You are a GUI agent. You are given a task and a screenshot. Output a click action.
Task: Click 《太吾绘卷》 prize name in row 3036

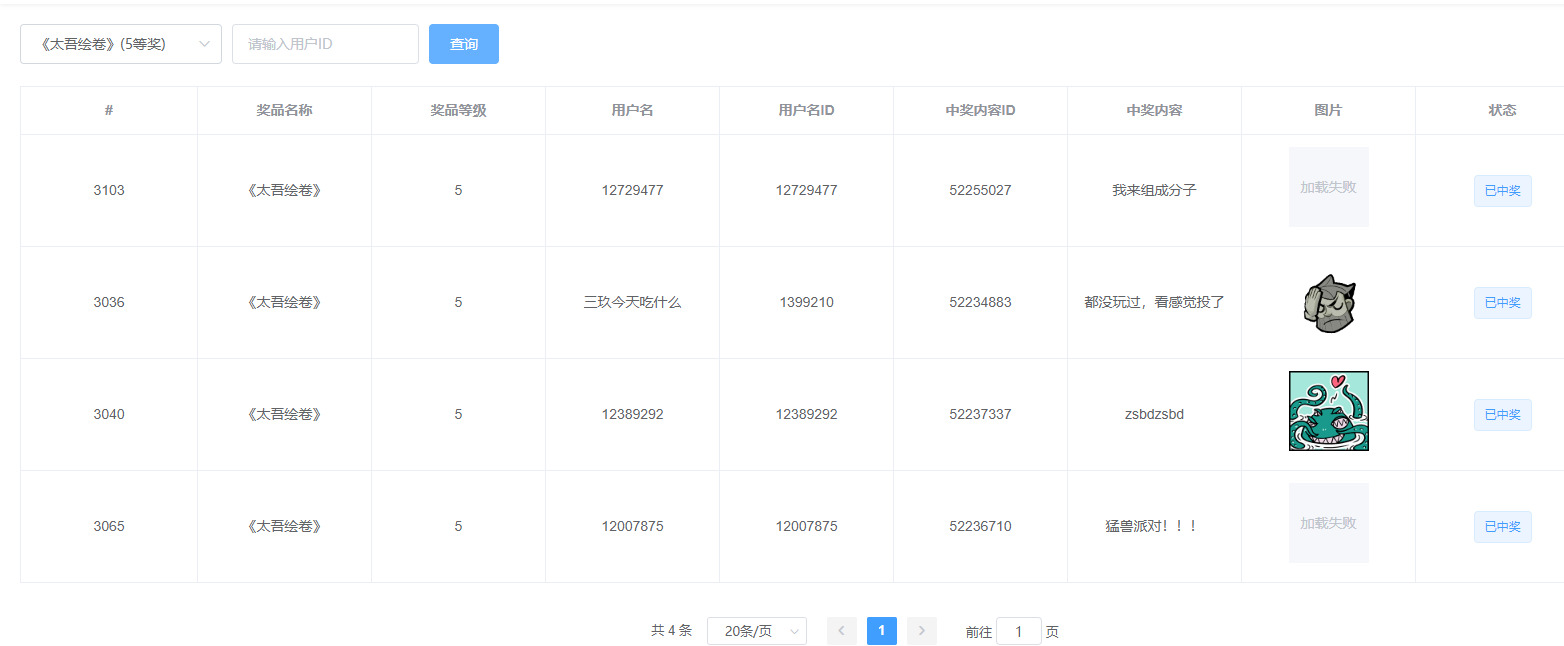(x=284, y=302)
